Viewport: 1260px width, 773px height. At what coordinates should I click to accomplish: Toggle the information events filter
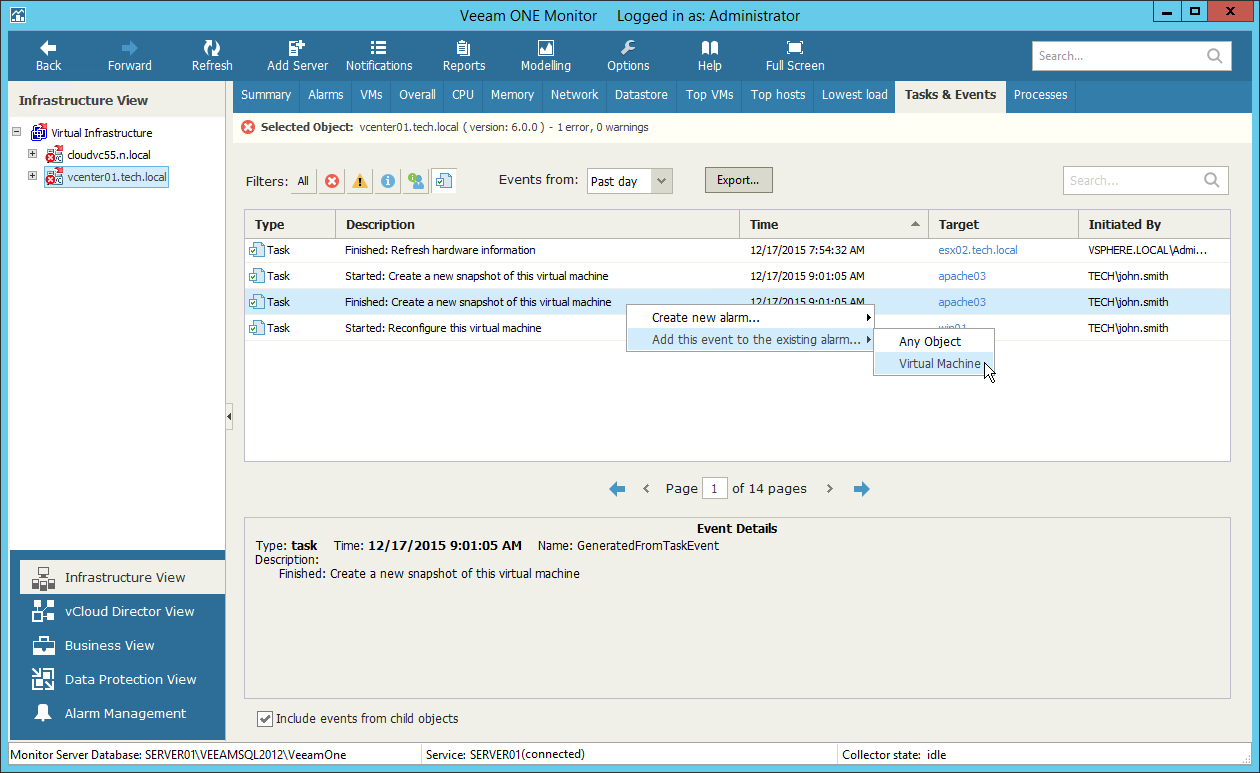pyautogui.click(x=388, y=181)
